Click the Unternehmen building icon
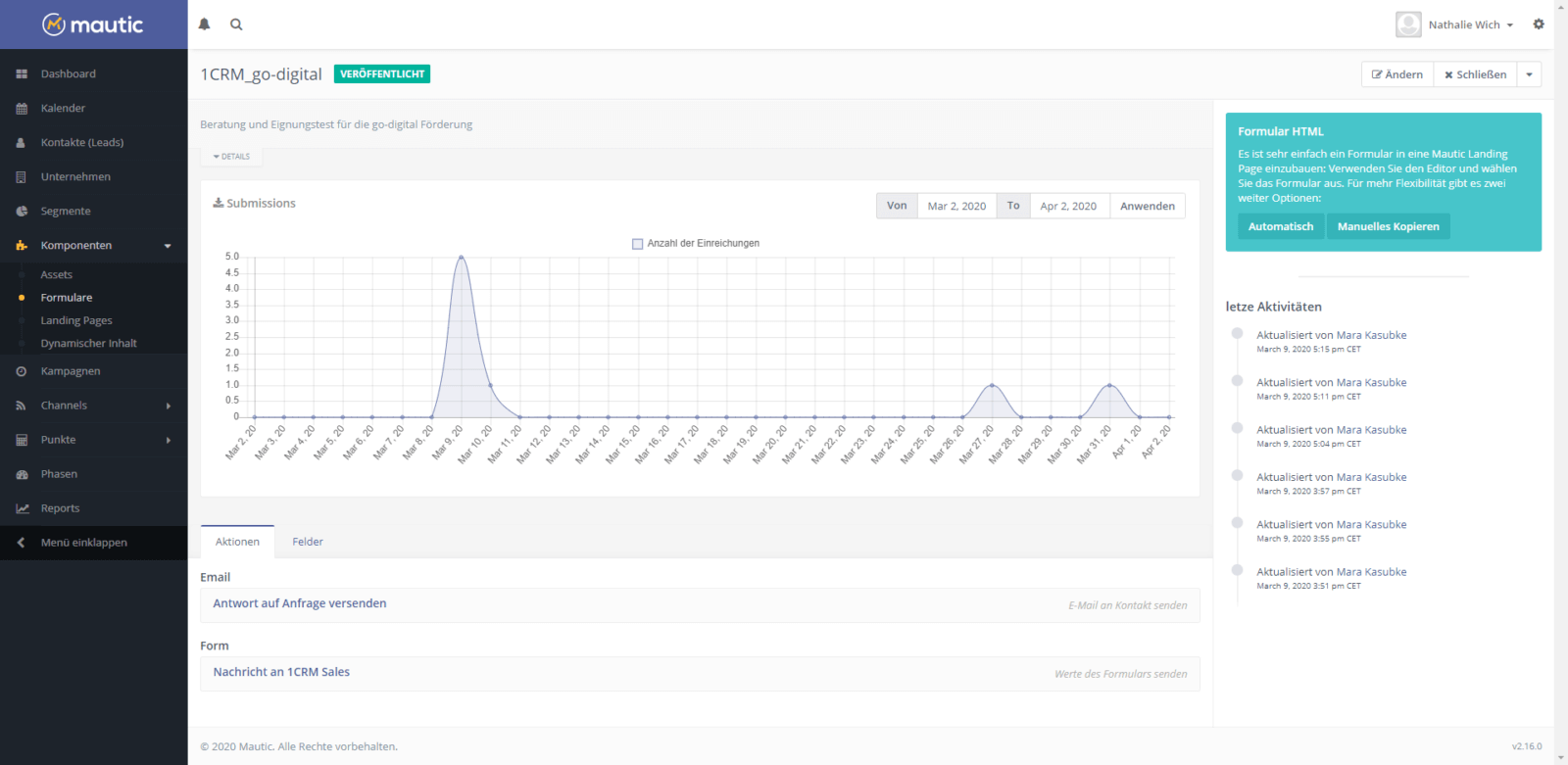 click(x=22, y=177)
